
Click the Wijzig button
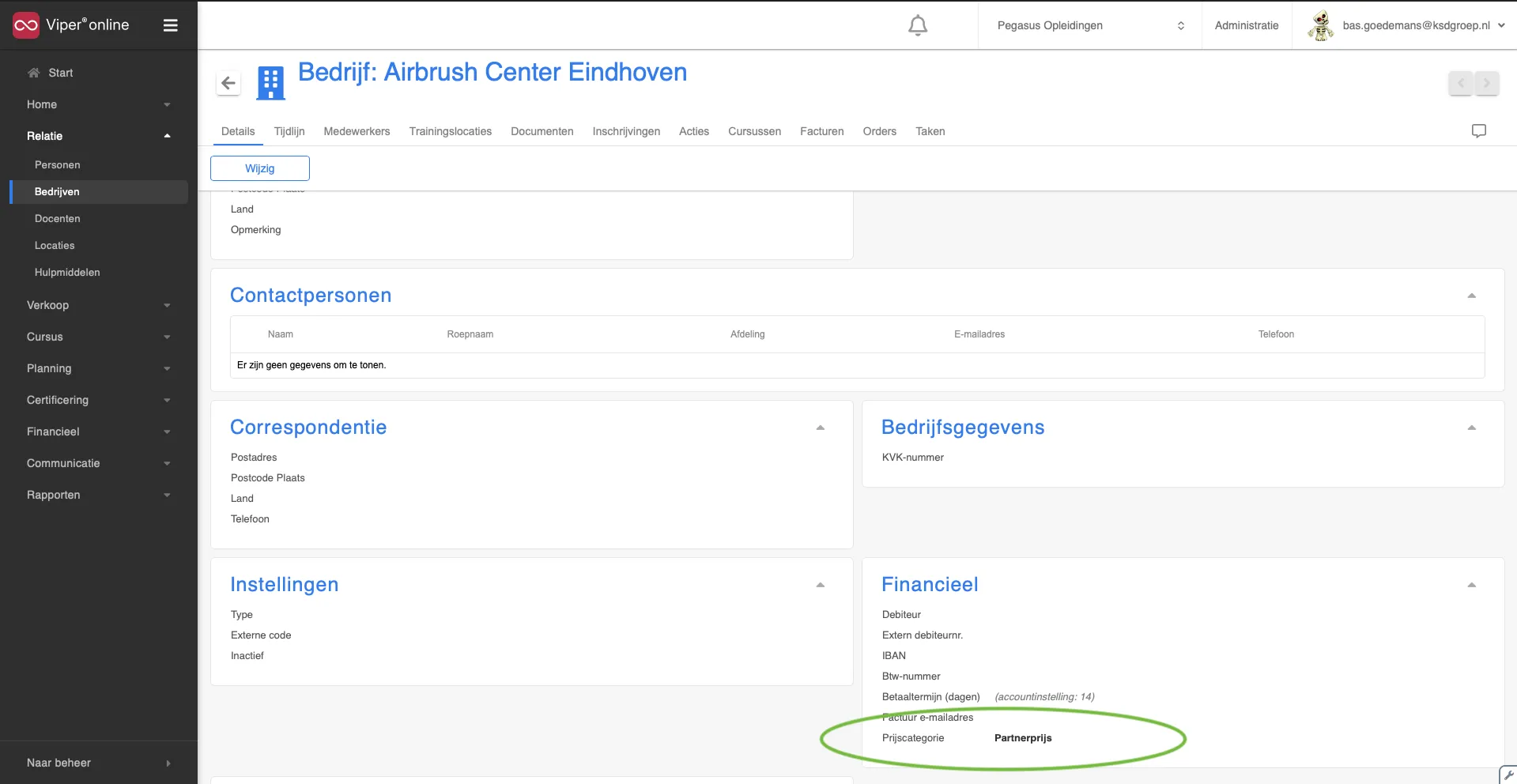tap(260, 168)
